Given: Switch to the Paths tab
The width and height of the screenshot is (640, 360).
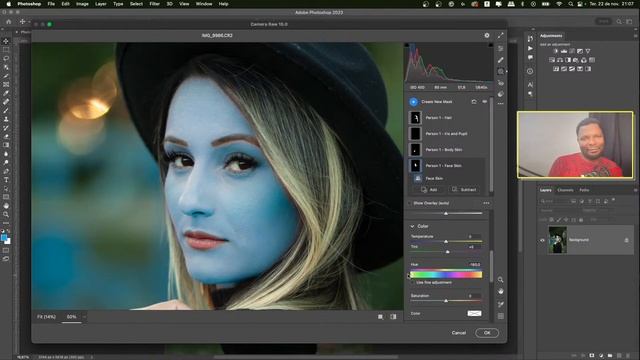Looking at the screenshot, I should [x=584, y=190].
